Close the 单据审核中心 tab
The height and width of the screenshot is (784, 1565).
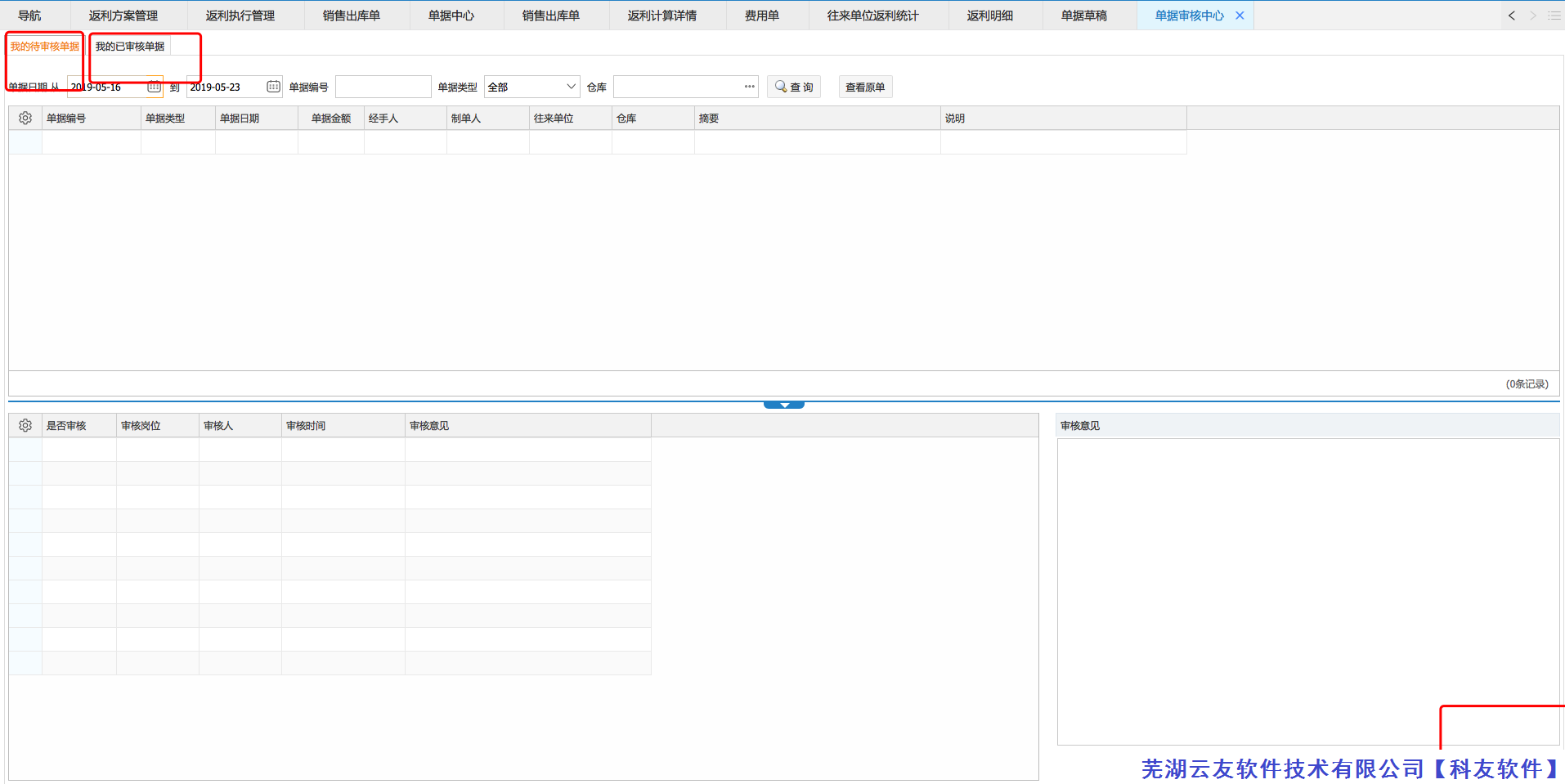[1240, 16]
